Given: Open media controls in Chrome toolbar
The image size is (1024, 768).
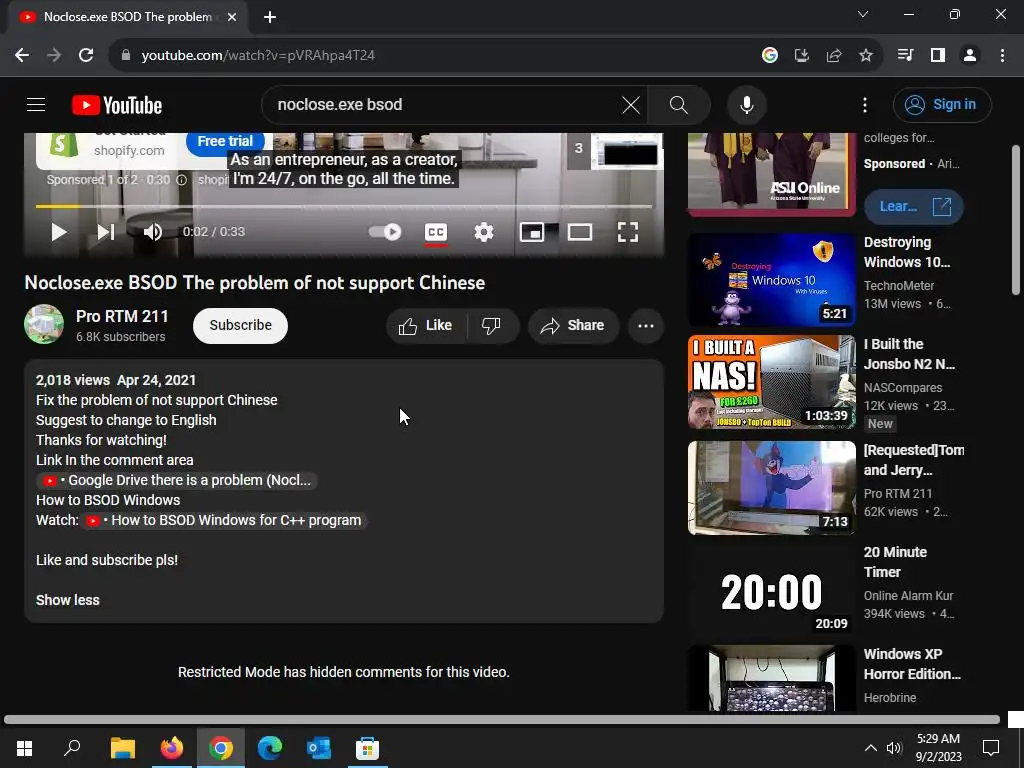Looking at the screenshot, I should [x=905, y=55].
